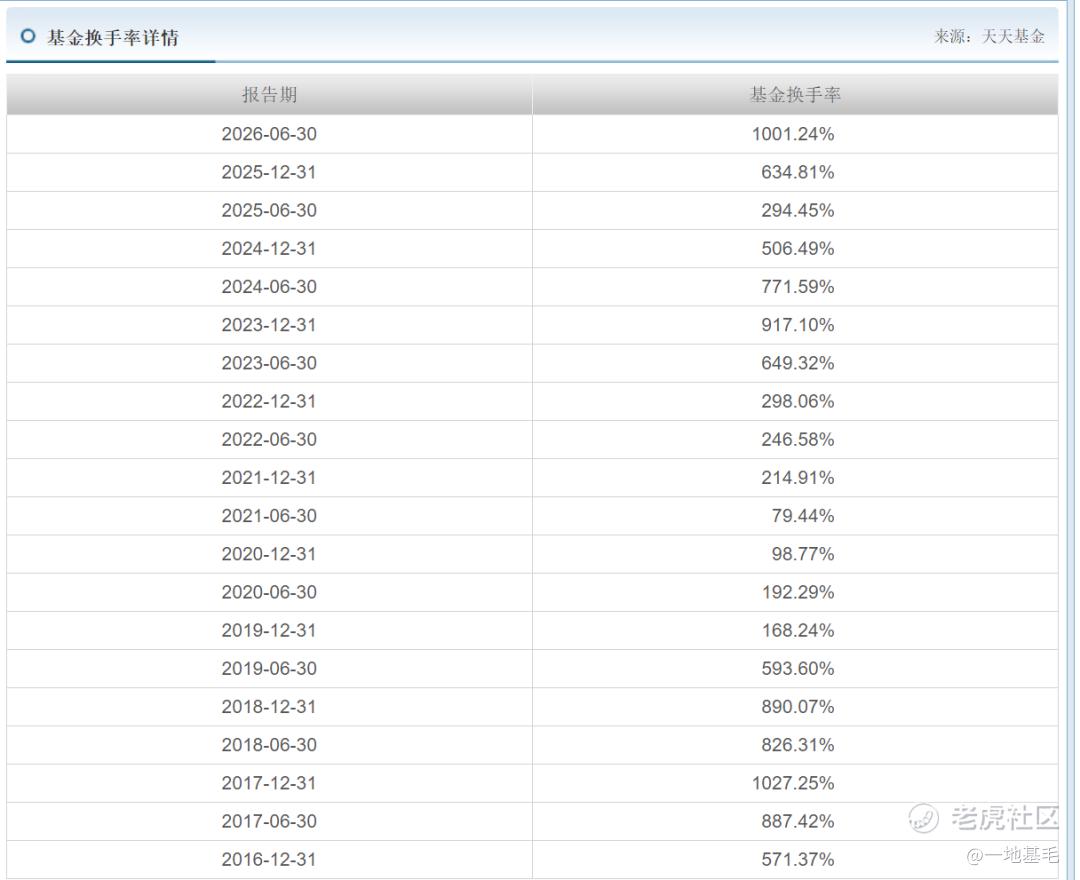Click the 1027.25% turnover rate cell
The width and height of the screenshot is (1080, 880).
coord(796,783)
